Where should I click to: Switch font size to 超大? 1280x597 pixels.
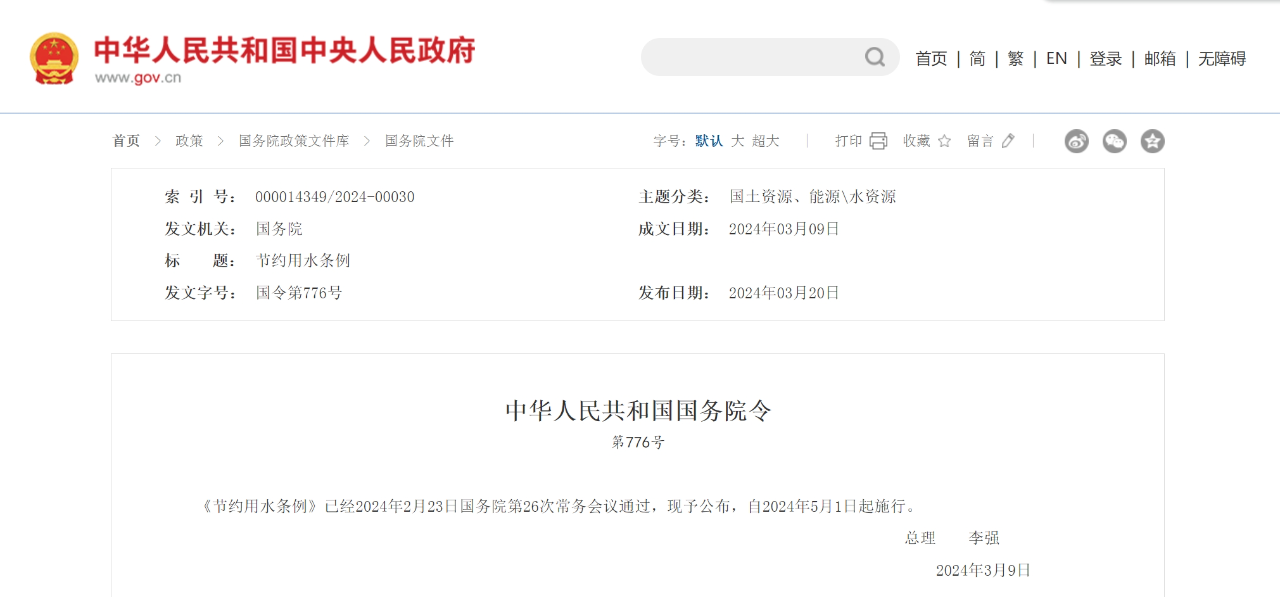[x=766, y=141]
